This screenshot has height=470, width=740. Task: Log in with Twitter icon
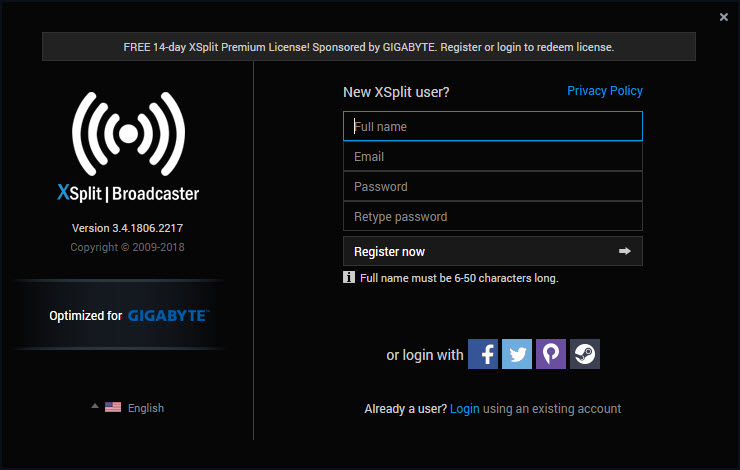click(517, 354)
